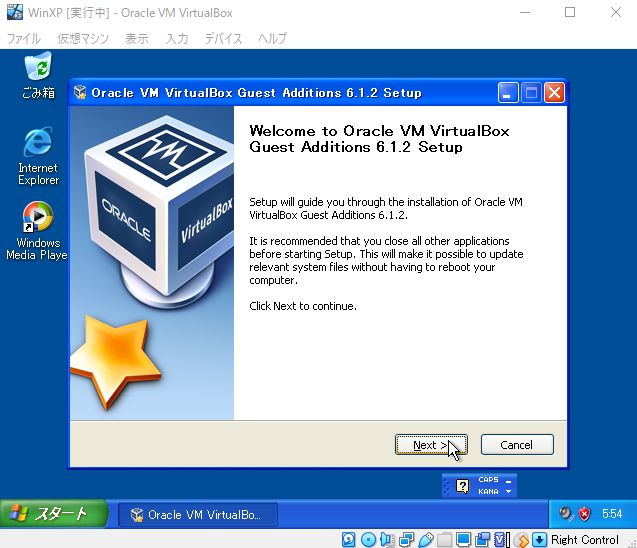Image resolution: width=637 pixels, height=548 pixels.
Task: Click the CPU virtualization indicator icon
Action: [501, 539]
